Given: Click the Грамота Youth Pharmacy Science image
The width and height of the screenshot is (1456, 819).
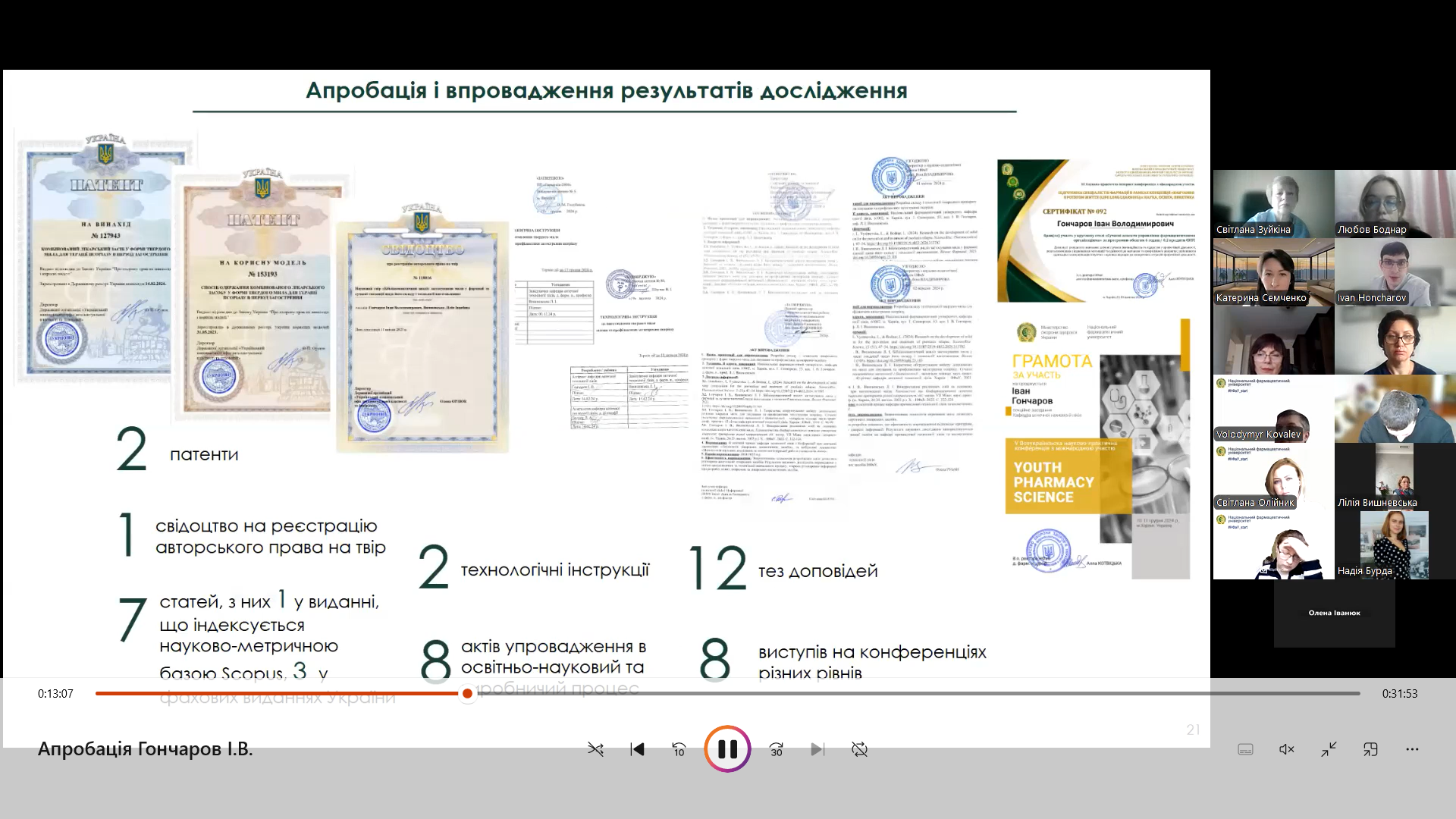Looking at the screenshot, I should pyautogui.click(x=1097, y=449).
